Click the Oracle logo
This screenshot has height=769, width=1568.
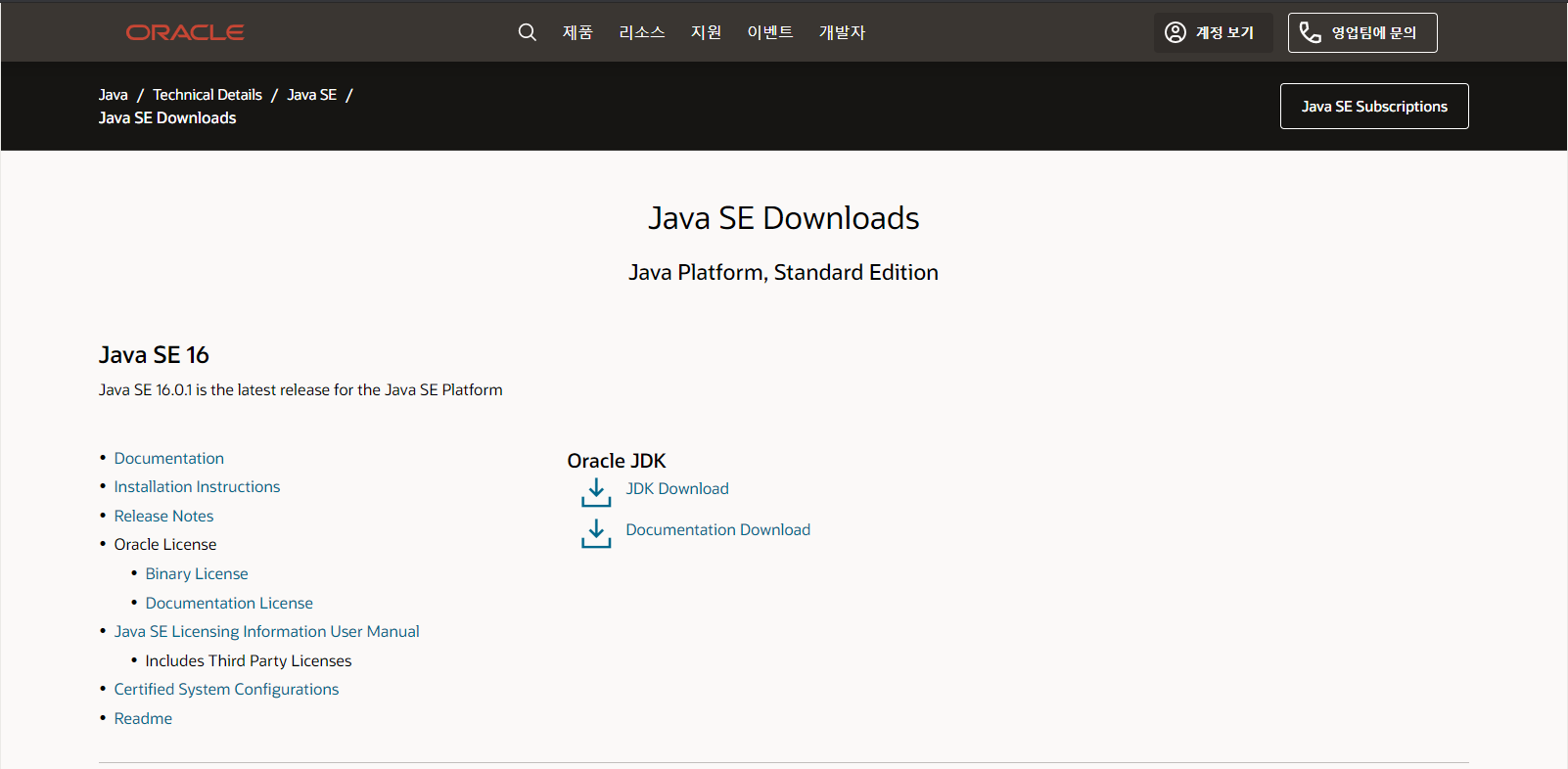coord(185,32)
